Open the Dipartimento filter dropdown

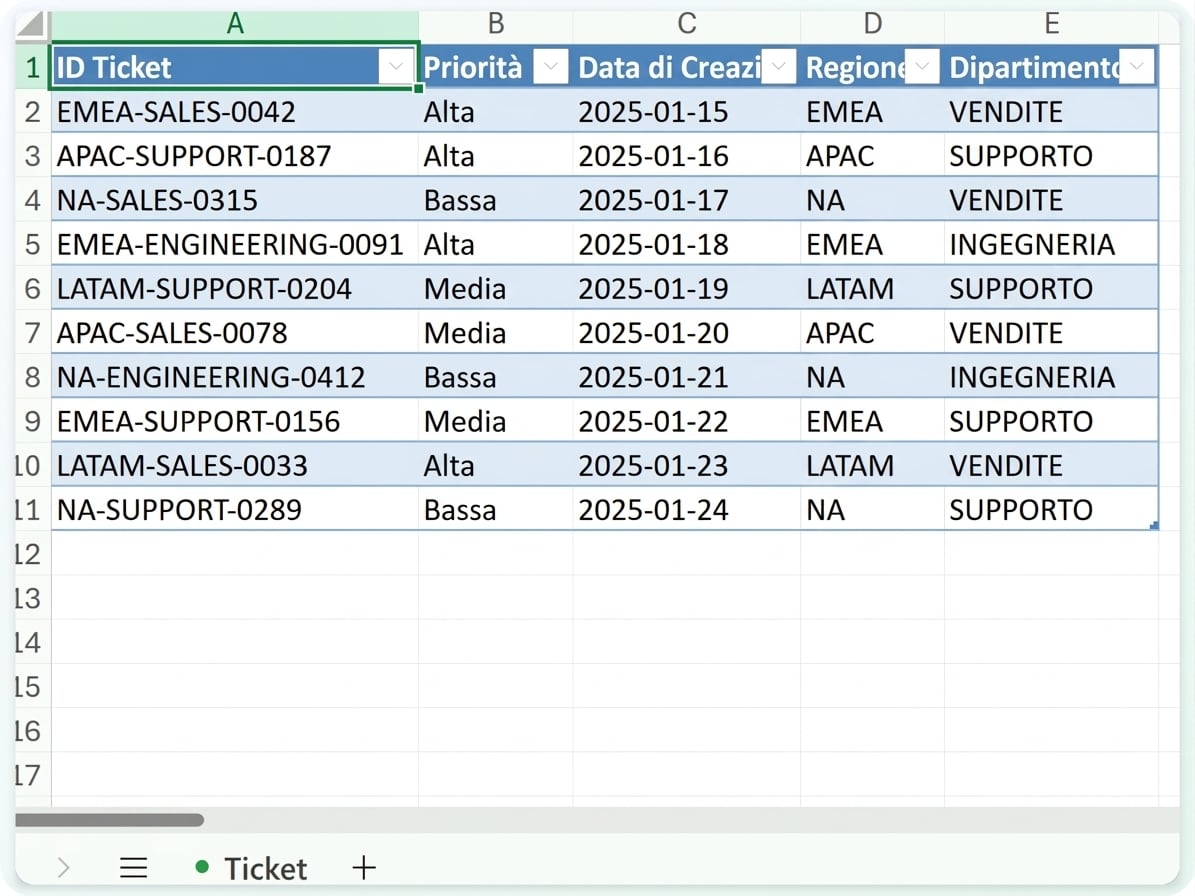click(1136, 67)
